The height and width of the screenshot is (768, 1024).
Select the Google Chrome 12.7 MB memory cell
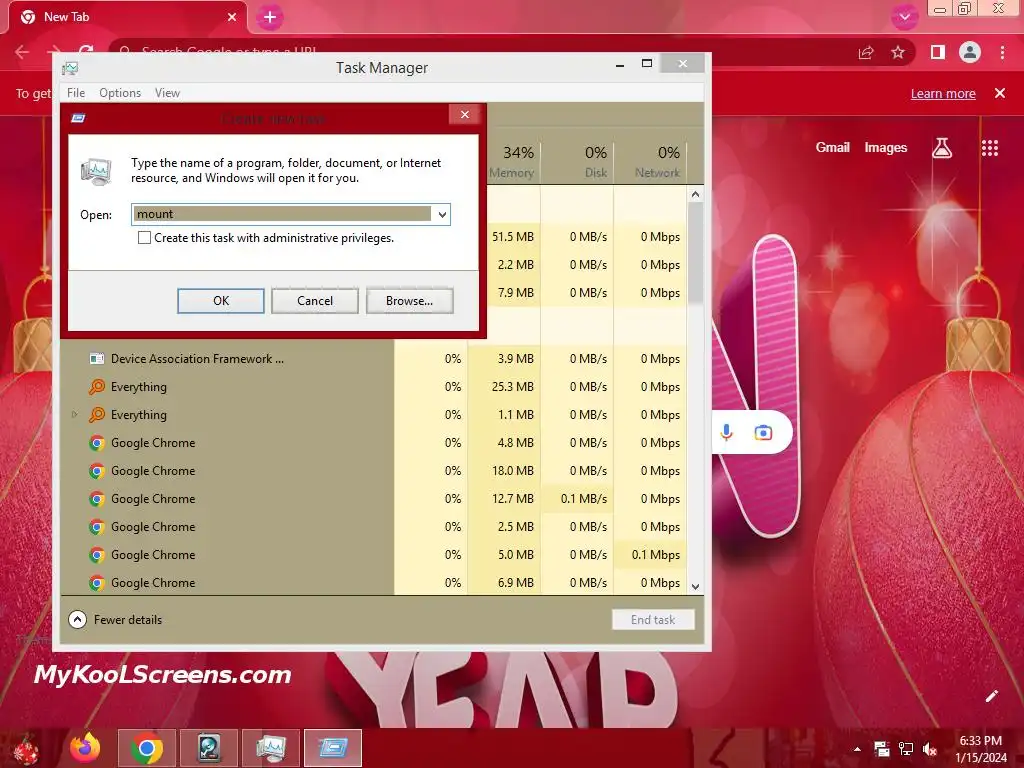click(x=504, y=499)
